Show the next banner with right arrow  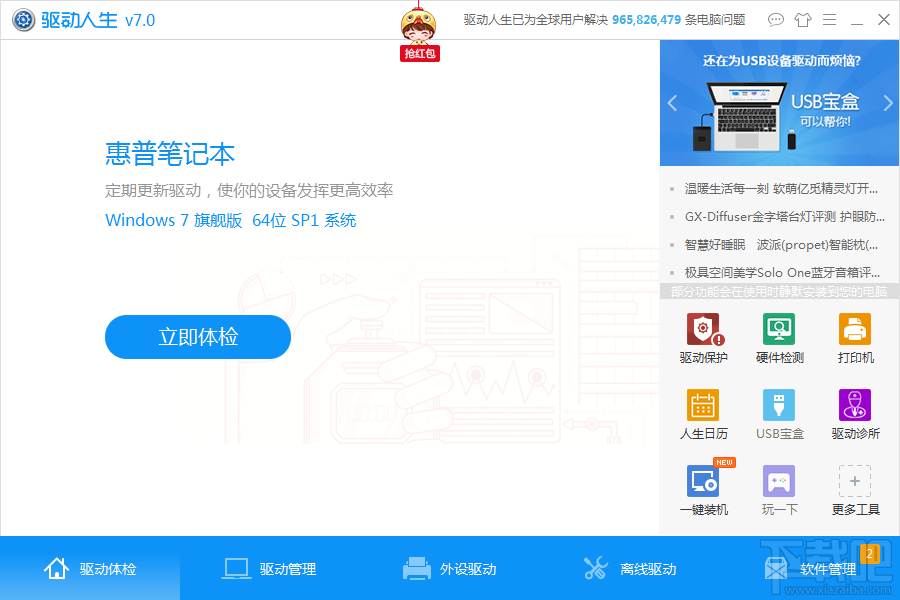pos(888,102)
